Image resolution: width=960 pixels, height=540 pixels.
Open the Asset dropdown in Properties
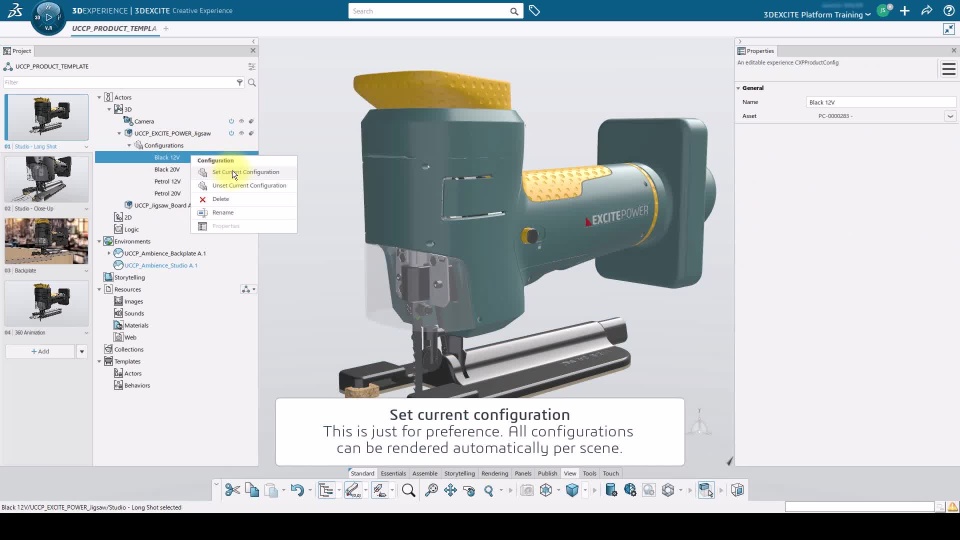click(950, 116)
